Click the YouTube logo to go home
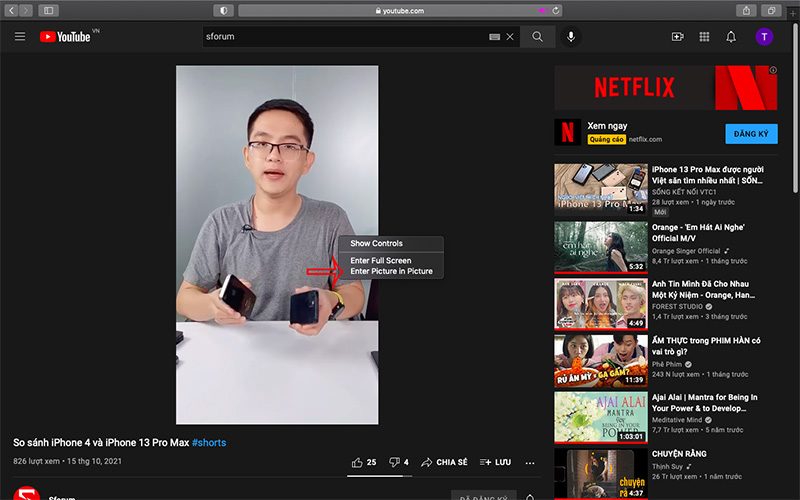Screen dimensions: 800x500 [x=66, y=37]
